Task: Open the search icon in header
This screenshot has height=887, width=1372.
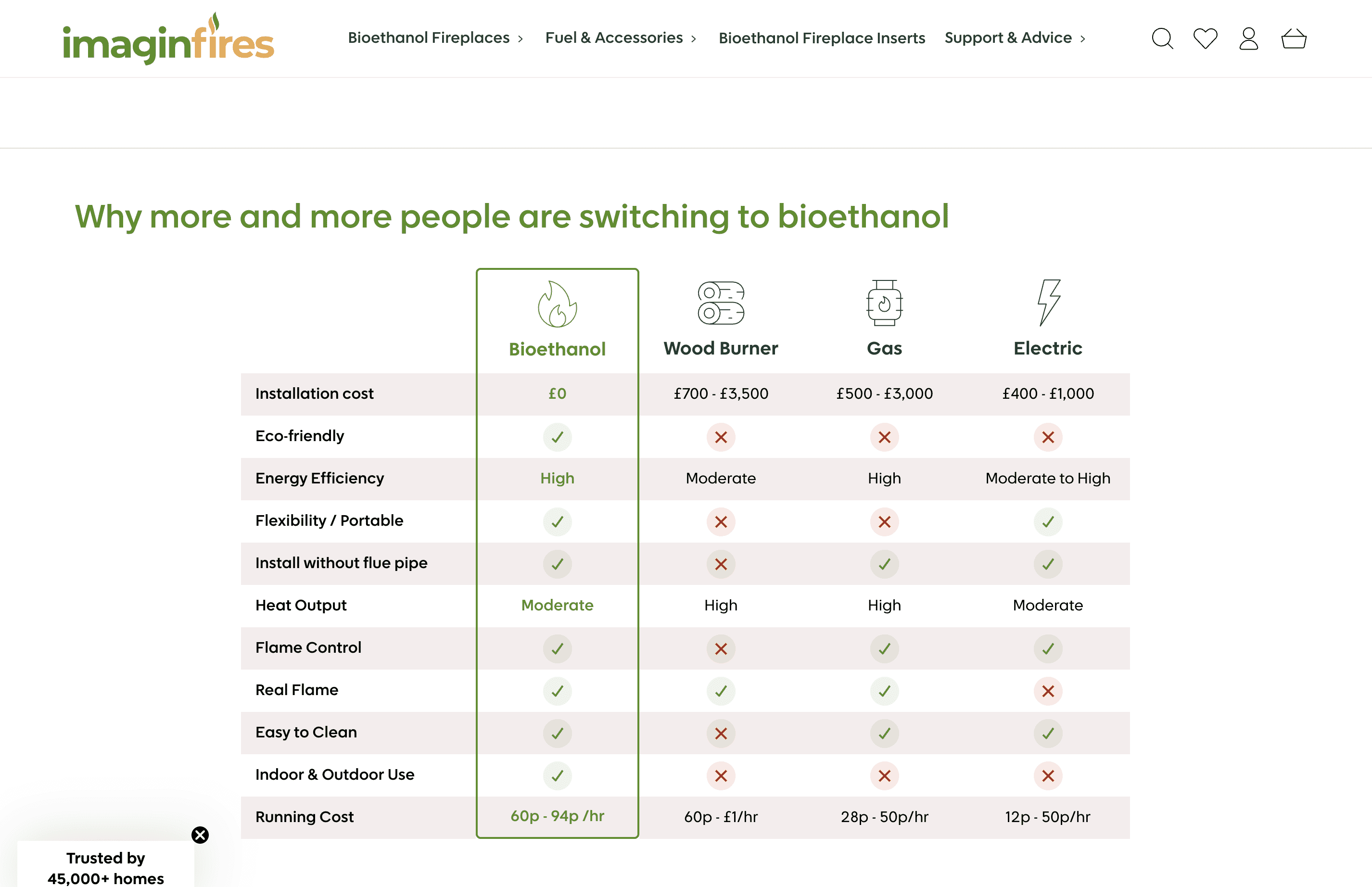Action: pos(1162,38)
